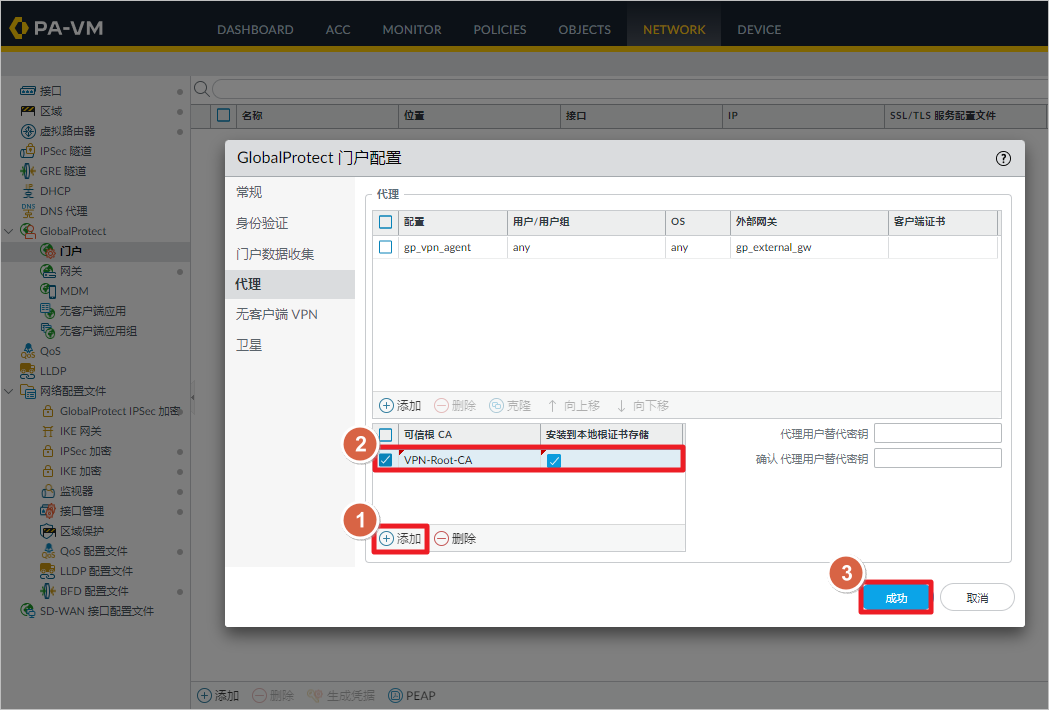1049x710 pixels.
Task: Tick the gp_vpn_agent row checkbox
Action: [x=385, y=247]
